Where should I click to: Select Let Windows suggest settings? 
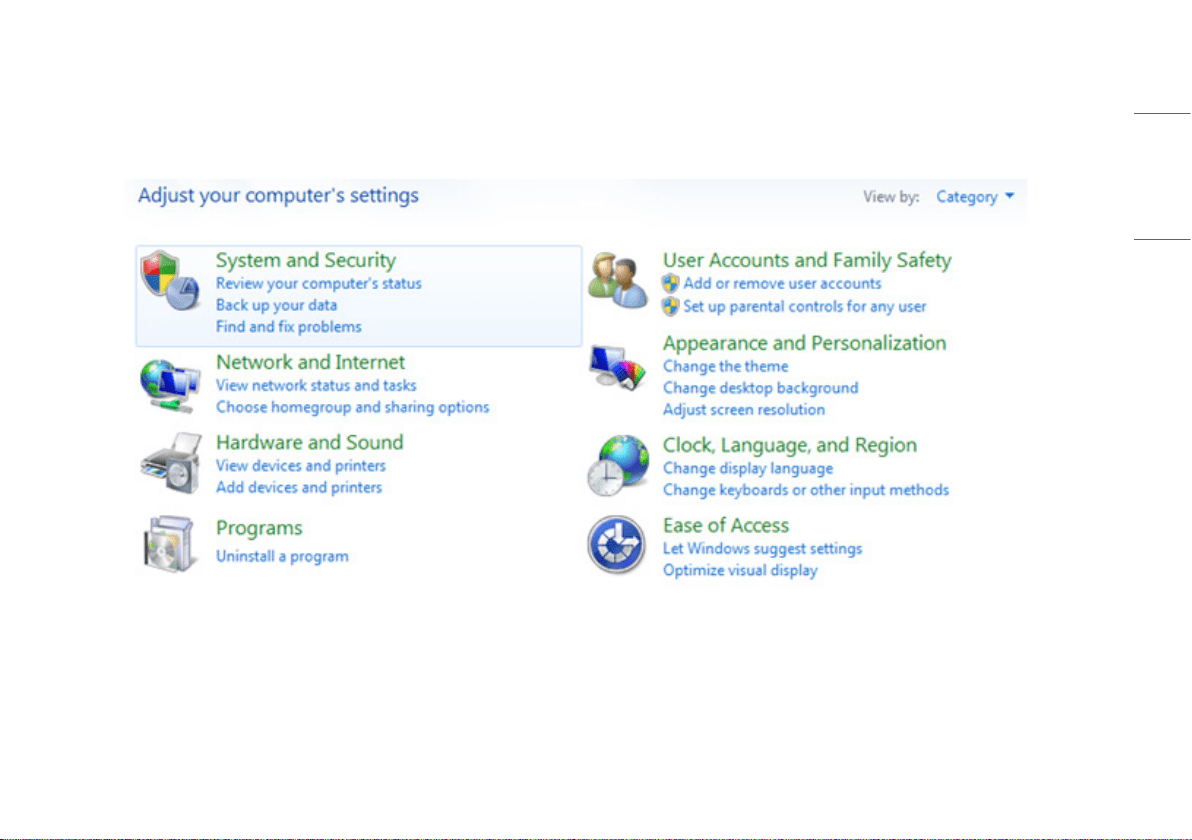tap(762, 549)
